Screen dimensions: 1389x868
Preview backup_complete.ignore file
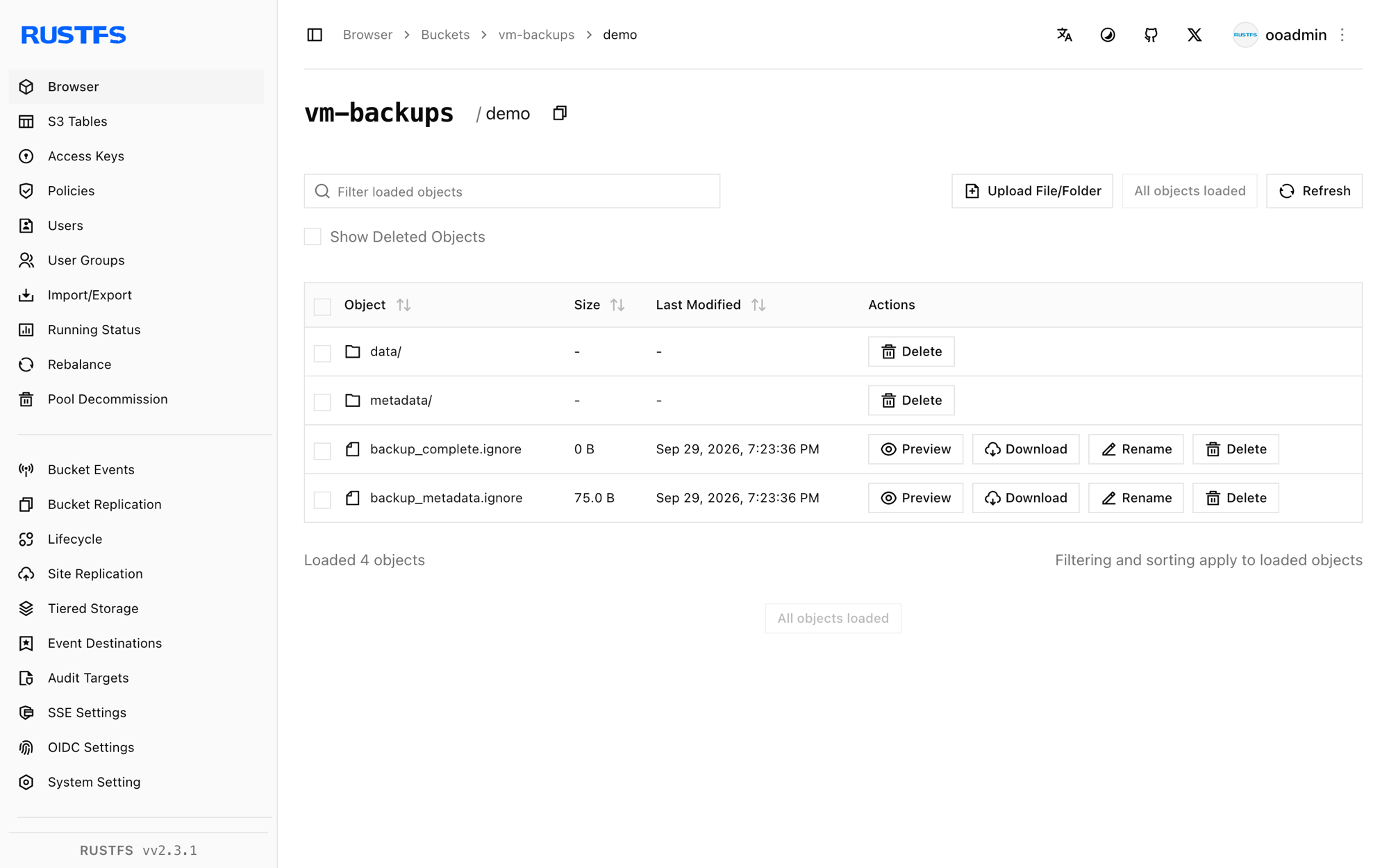point(915,449)
